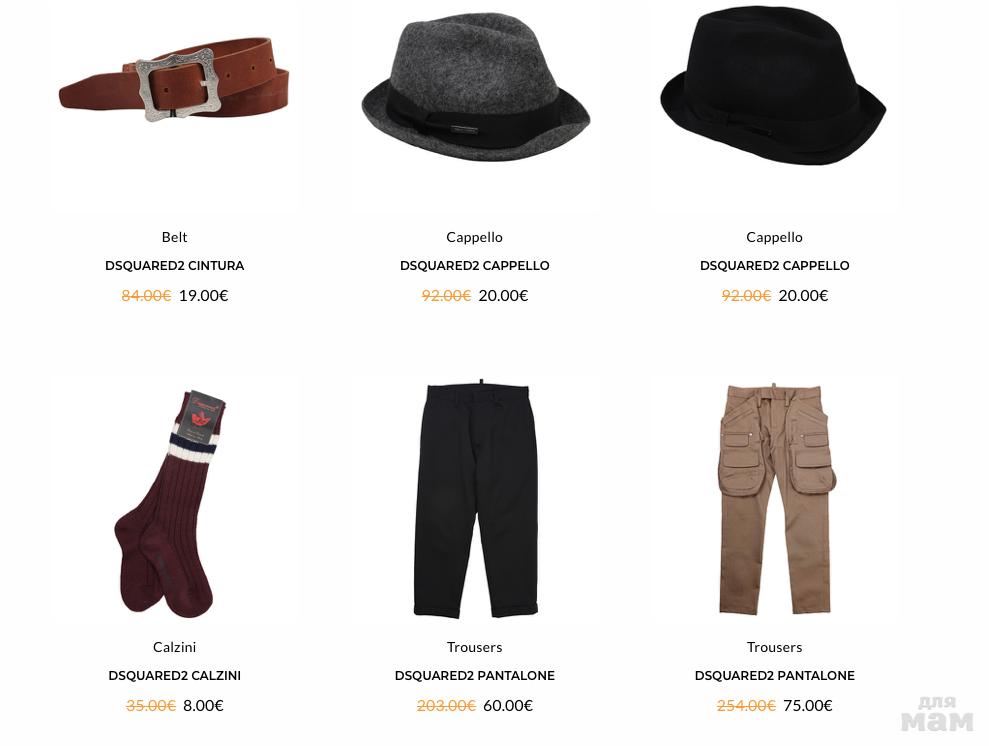Click the 8.00€ socks sale price
989x746 pixels.
pos(203,705)
